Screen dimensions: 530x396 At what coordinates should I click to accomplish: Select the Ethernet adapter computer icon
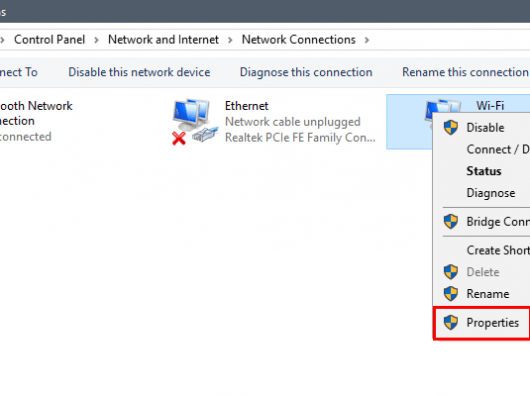point(194,122)
